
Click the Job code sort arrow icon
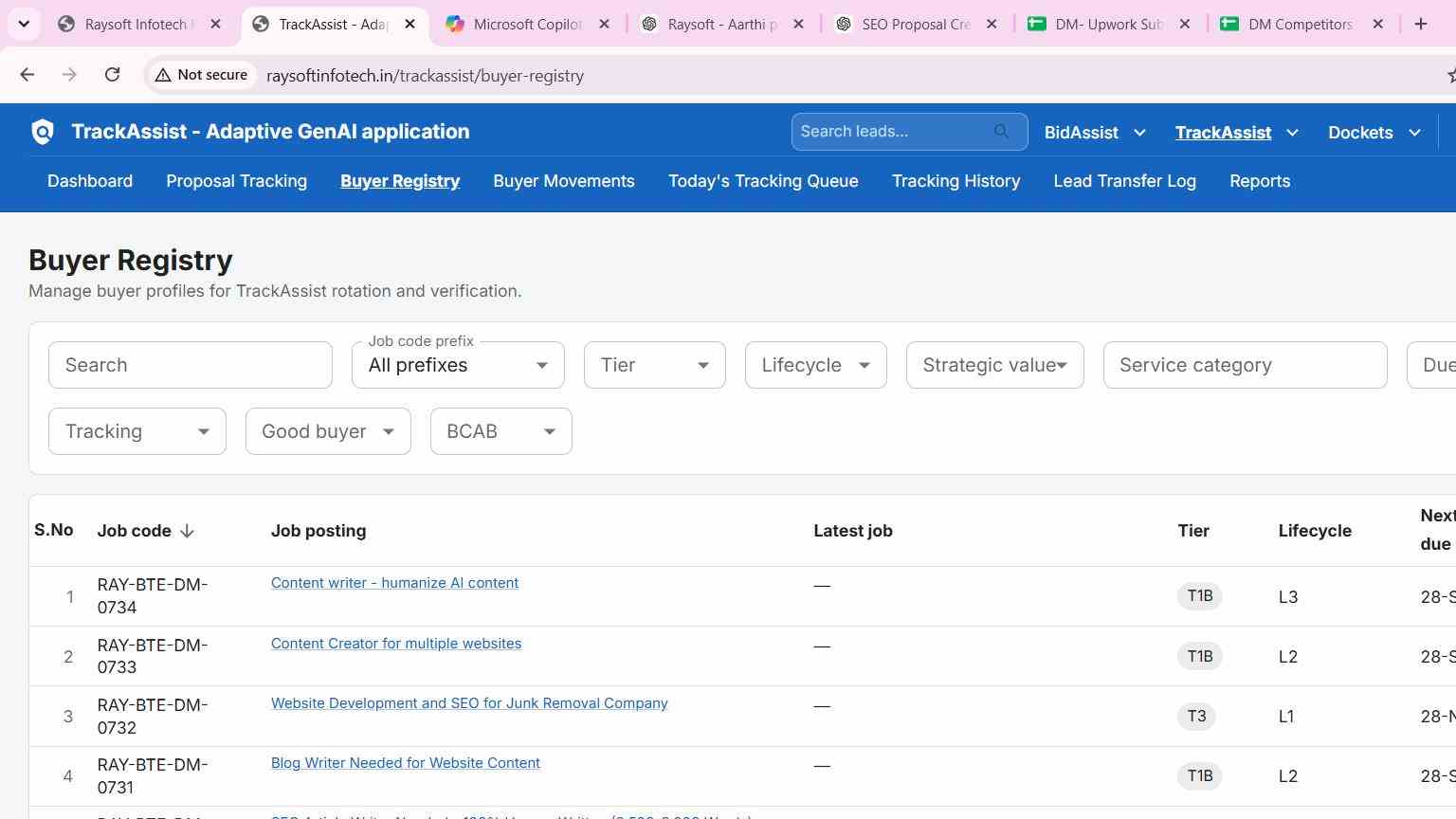click(x=187, y=531)
